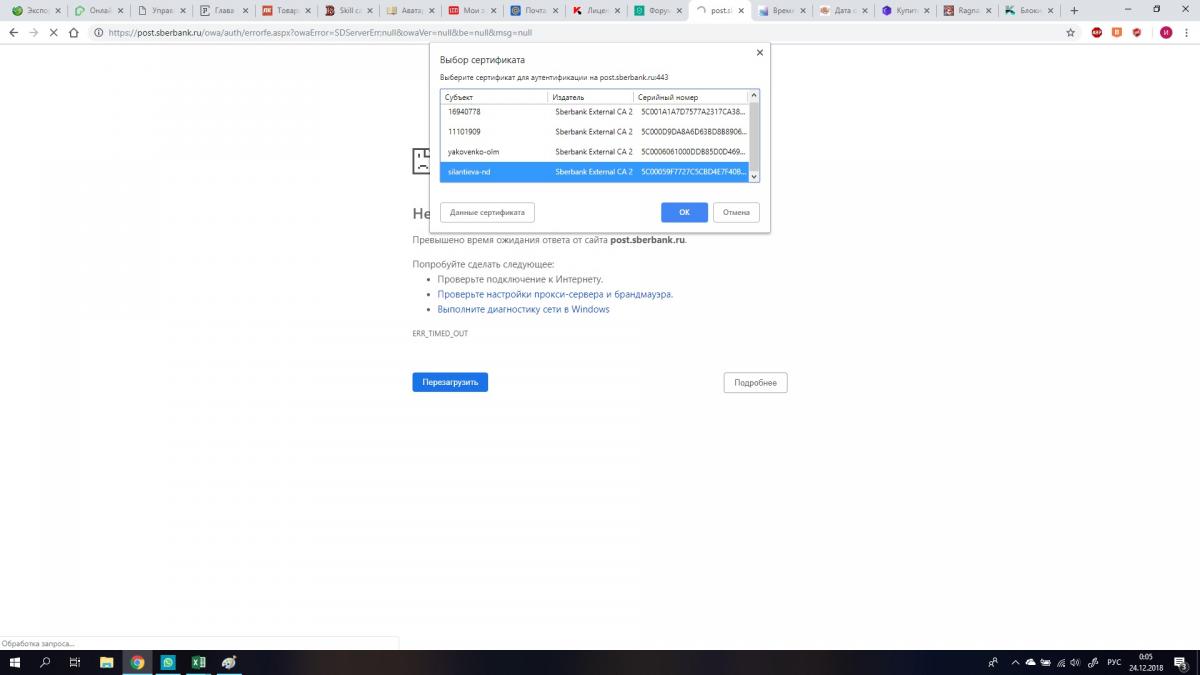The width and height of the screenshot is (1200, 675).
Task: Click Отмена to cancel certificate selection
Action: pos(736,212)
